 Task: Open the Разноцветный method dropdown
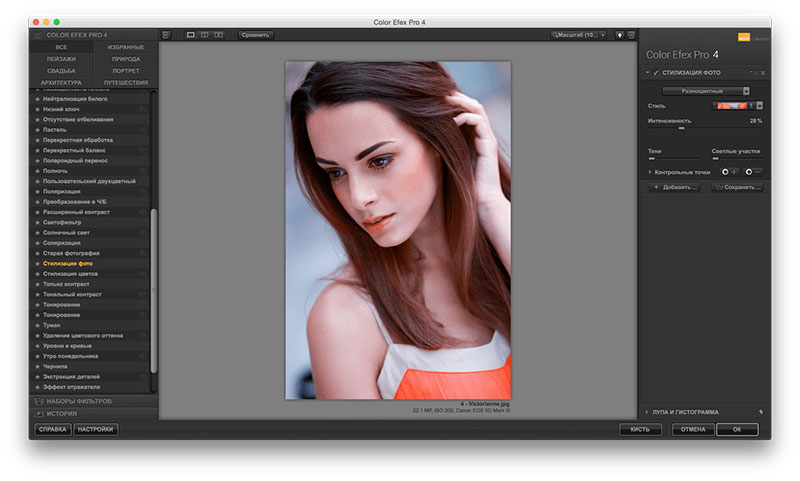point(706,91)
